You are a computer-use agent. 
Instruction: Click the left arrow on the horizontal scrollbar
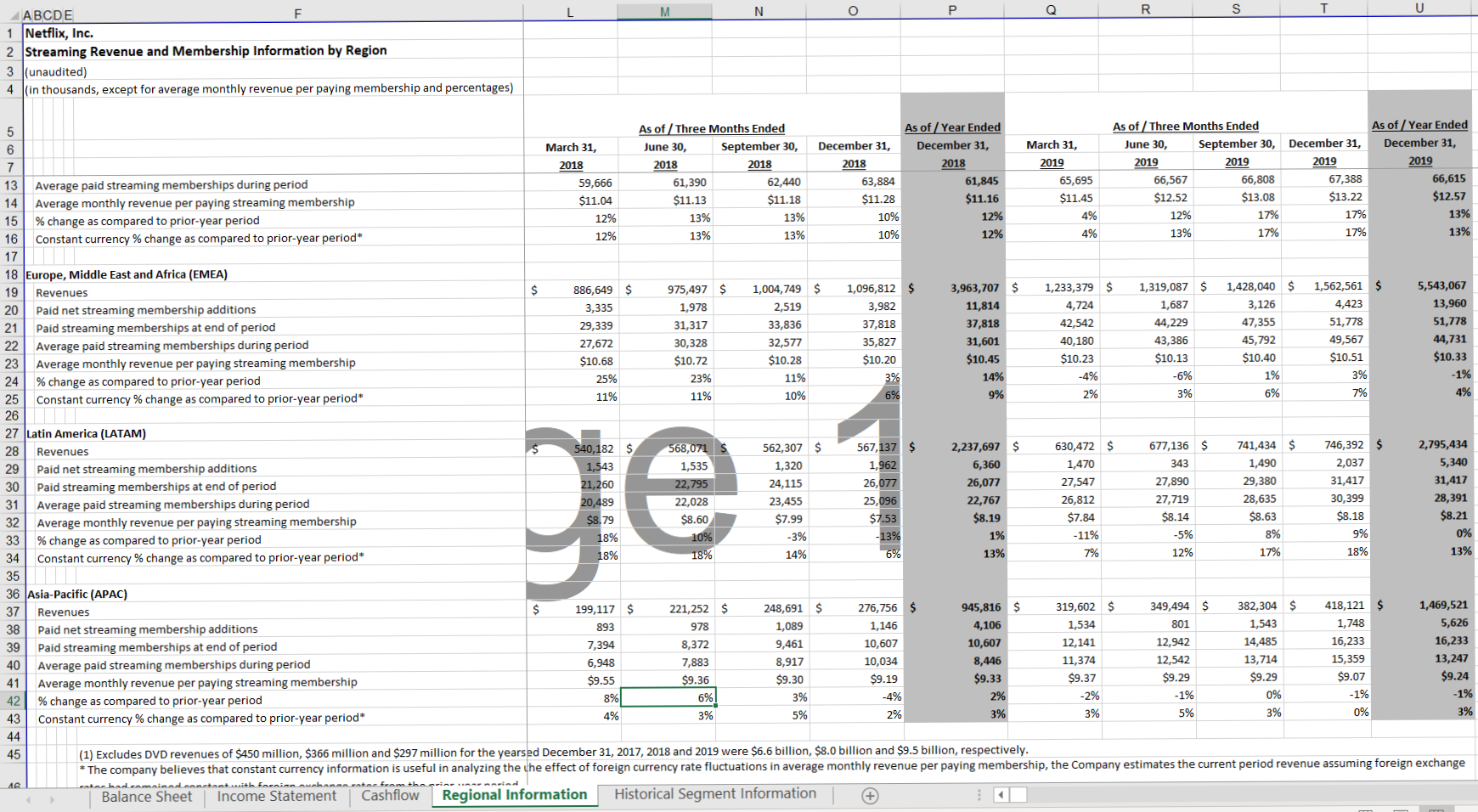point(1001,795)
